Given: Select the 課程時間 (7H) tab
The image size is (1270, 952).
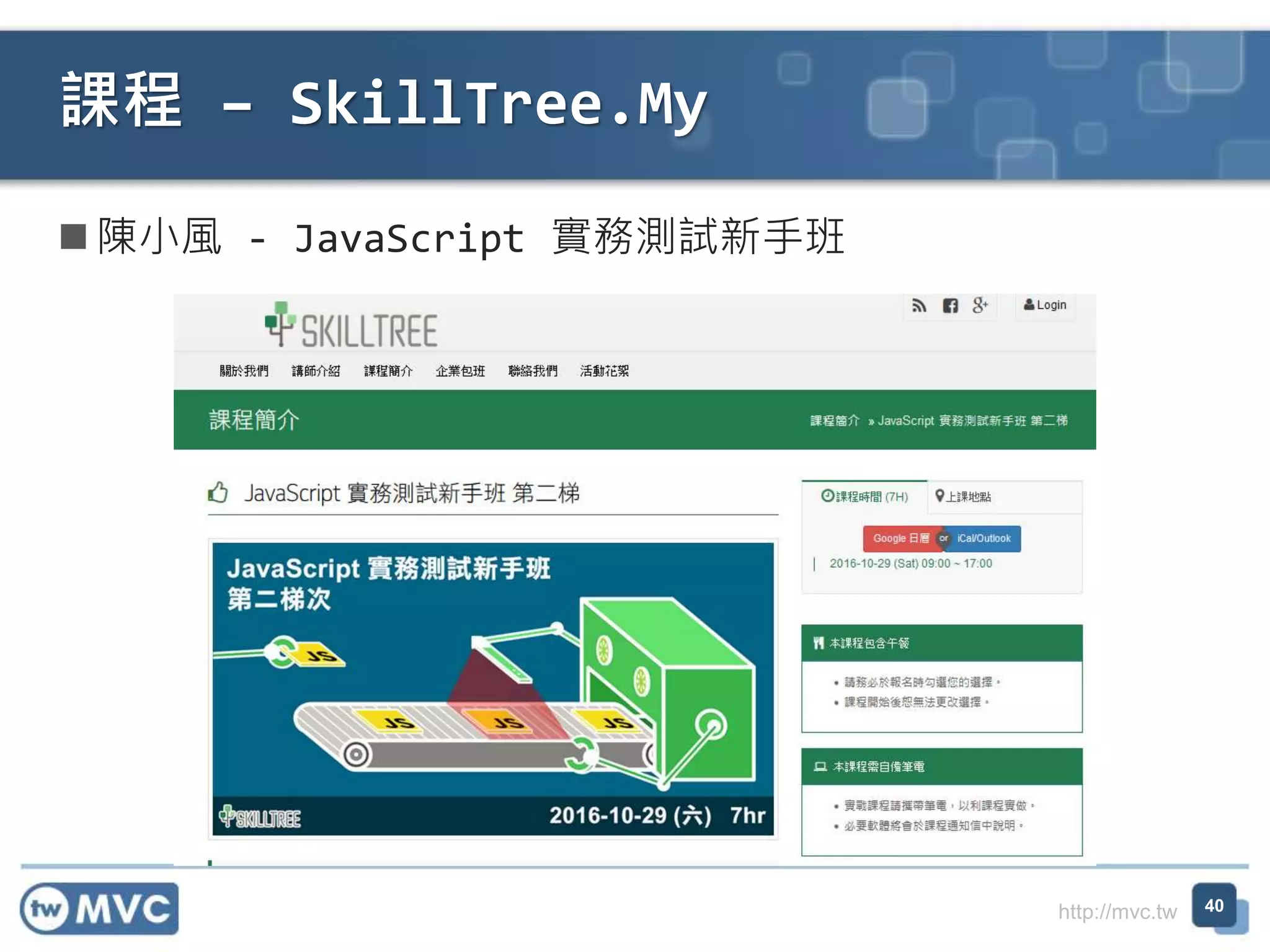Looking at the screenshot, I should click(x=864, y=496).
